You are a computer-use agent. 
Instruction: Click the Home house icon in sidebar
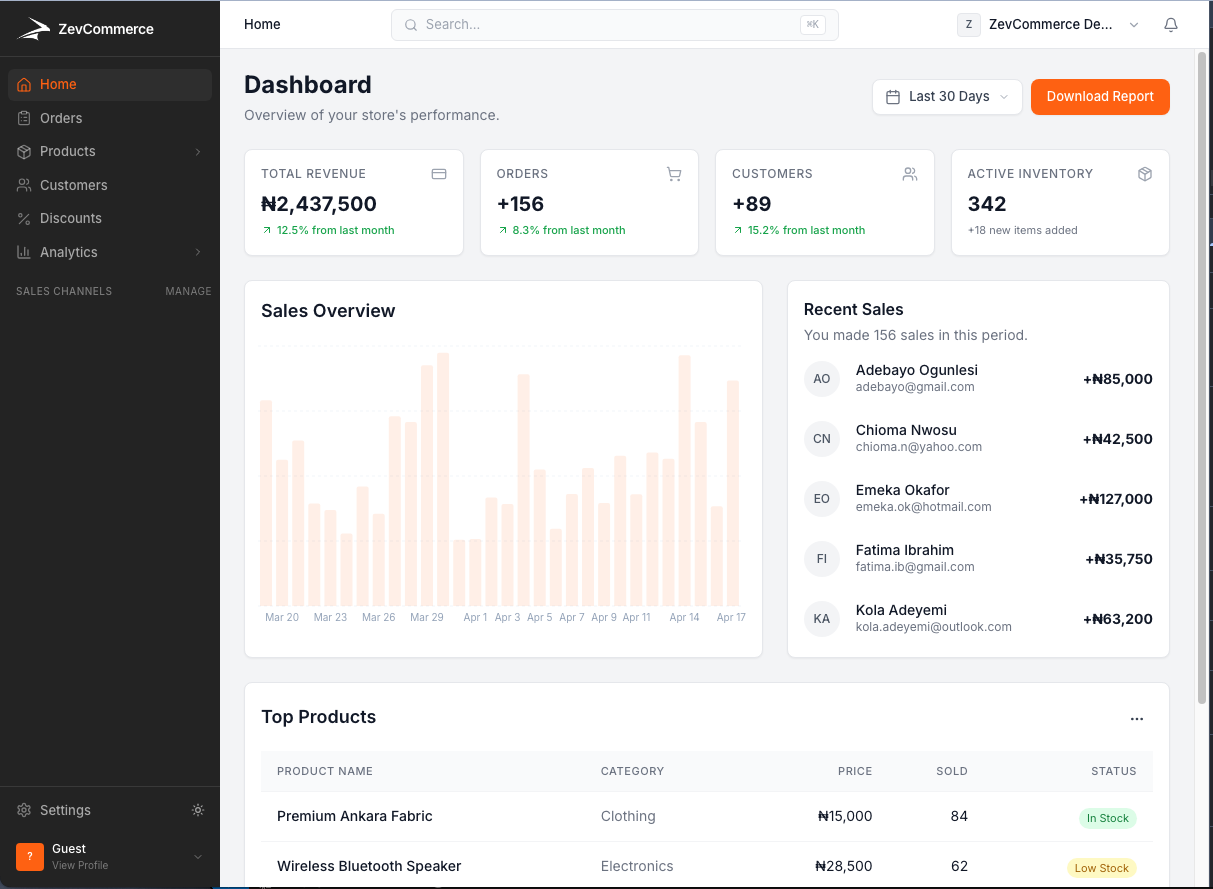tap(24, 85)
